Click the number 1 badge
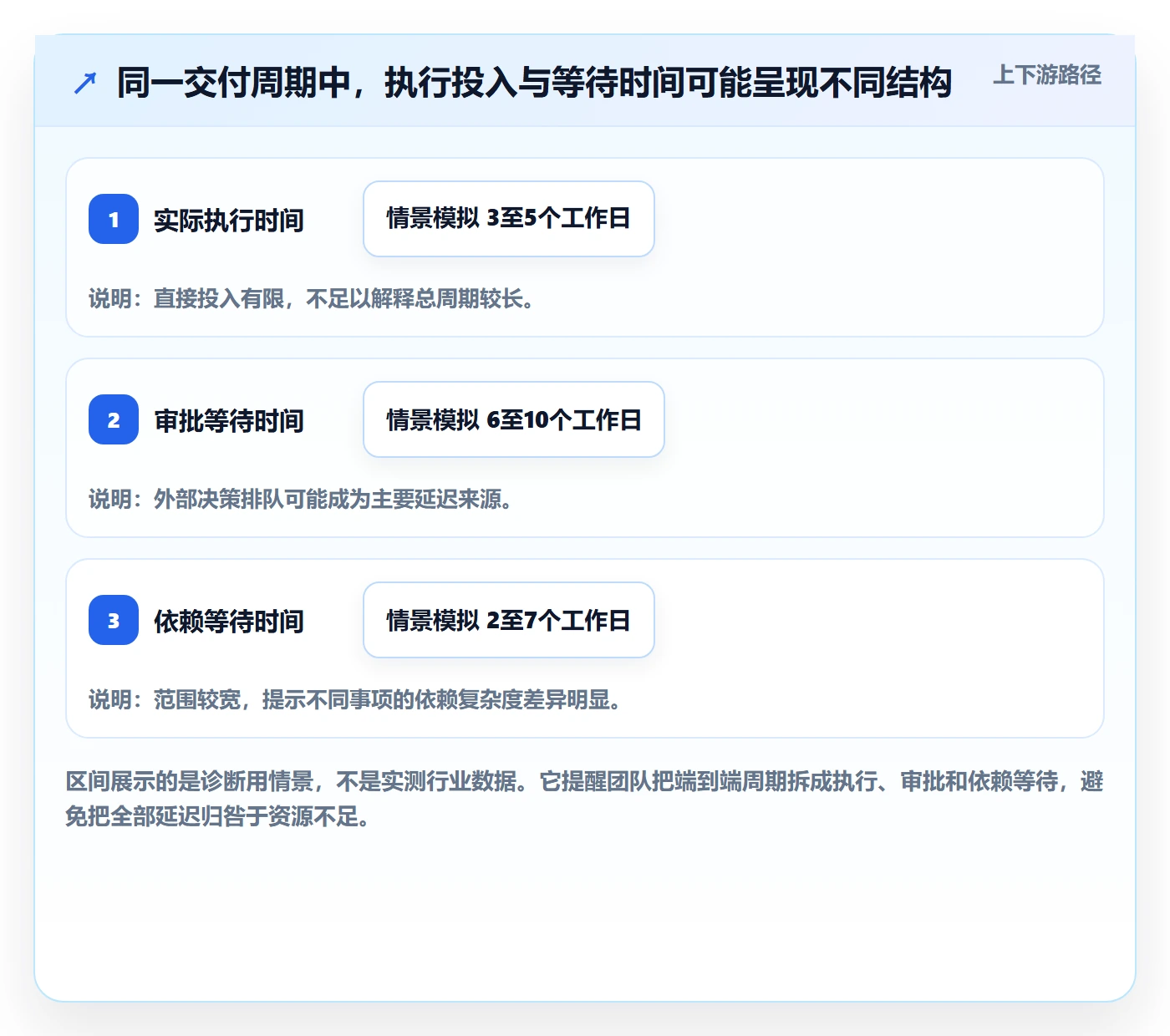Image resolution: width=1170 pixels, height=1036 pixels. 114,219
